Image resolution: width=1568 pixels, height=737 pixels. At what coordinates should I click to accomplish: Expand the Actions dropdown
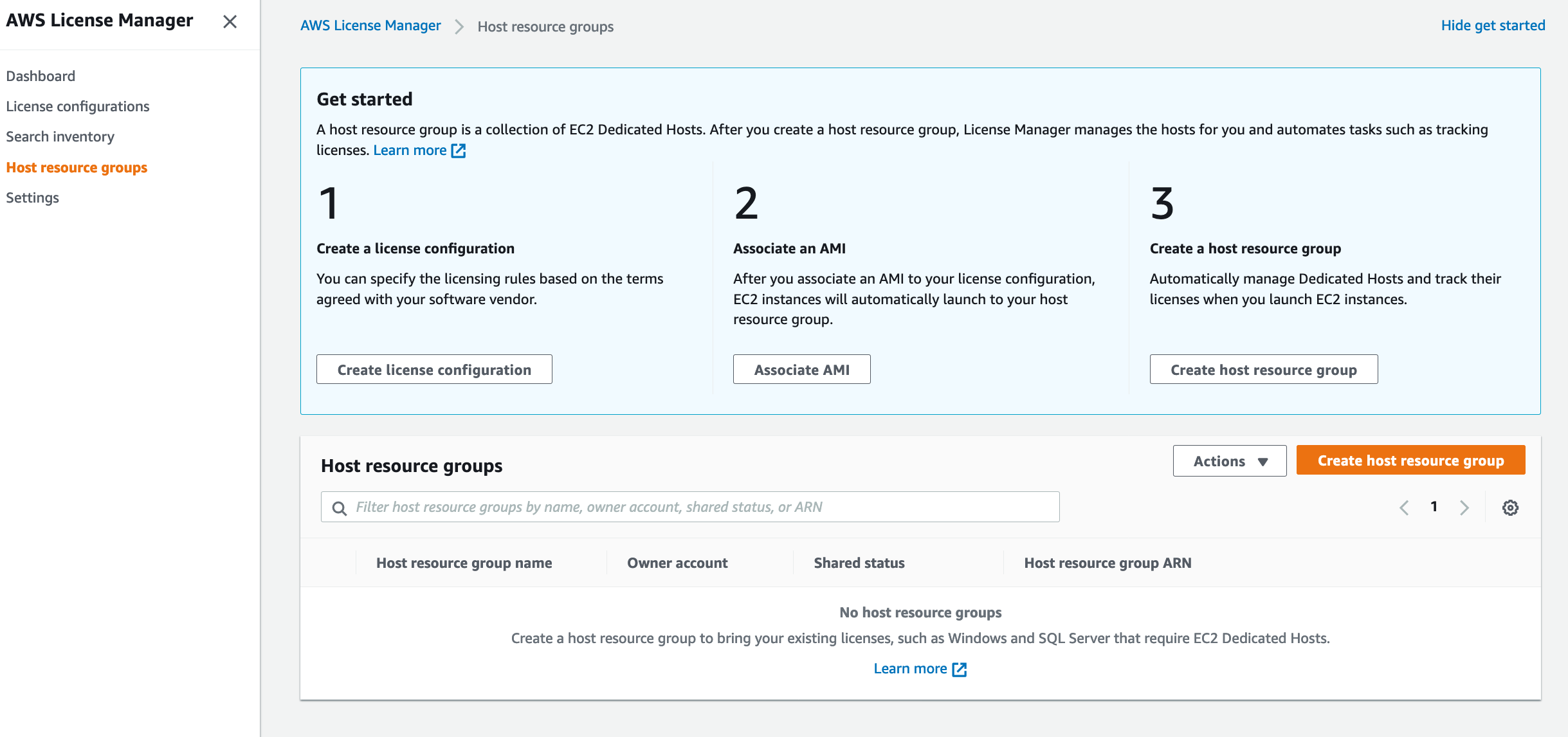click(1229, 461)
